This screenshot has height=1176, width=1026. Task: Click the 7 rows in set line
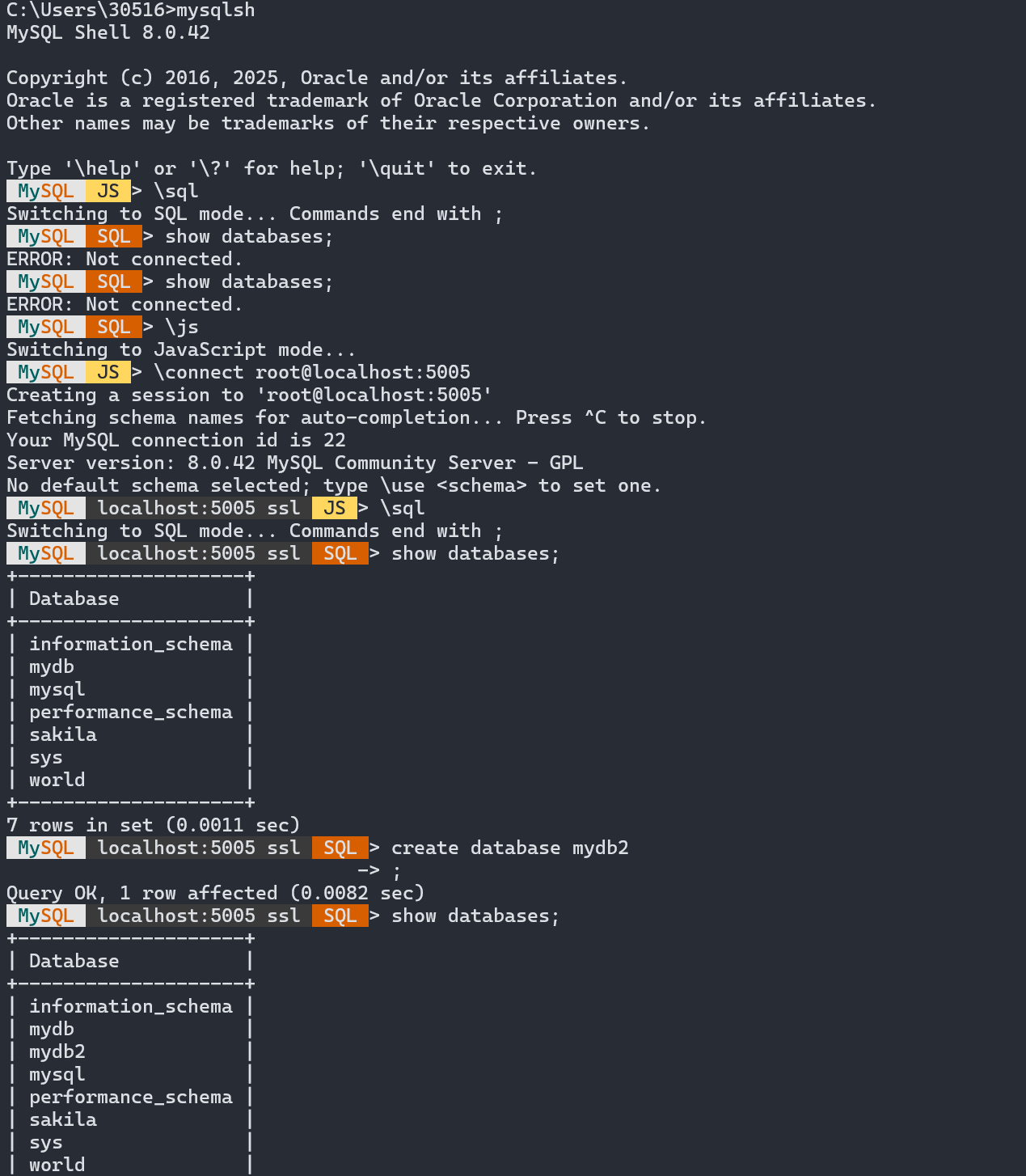pos(154,826)
